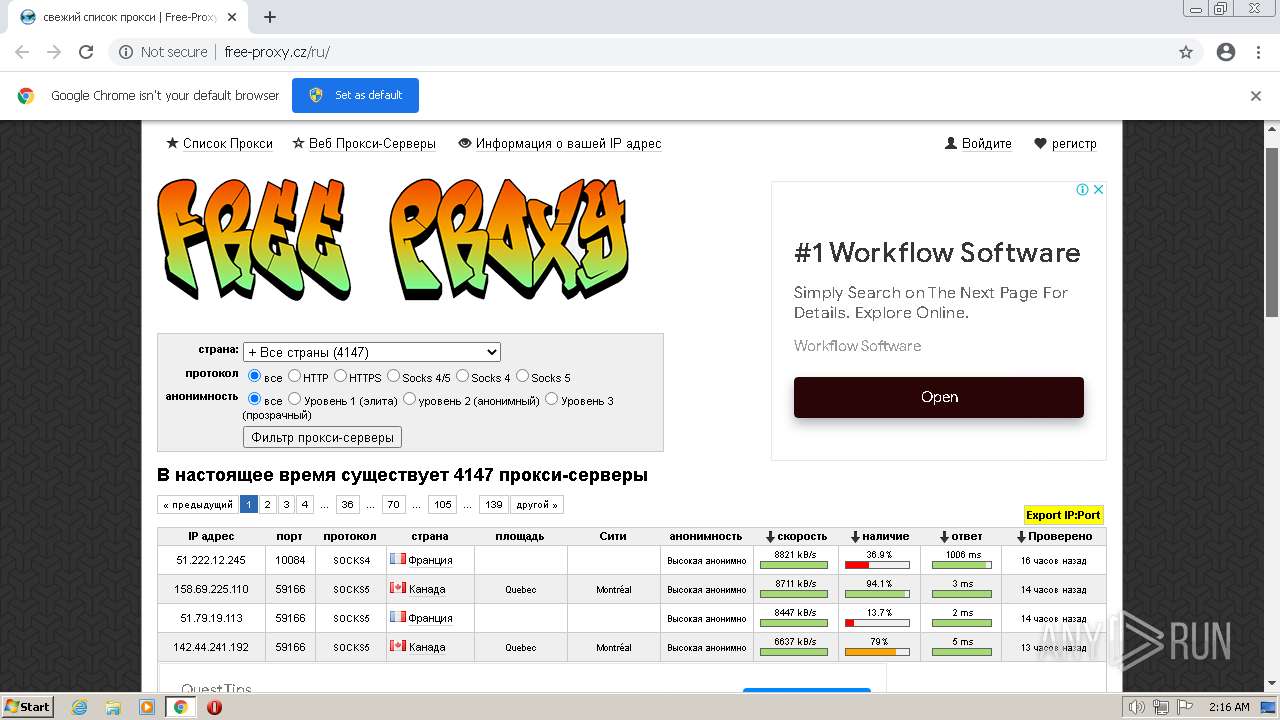Select the Socks 4/5 protocol radio
The width and height of the screenshot is (1280, 720).
[393, 377]
